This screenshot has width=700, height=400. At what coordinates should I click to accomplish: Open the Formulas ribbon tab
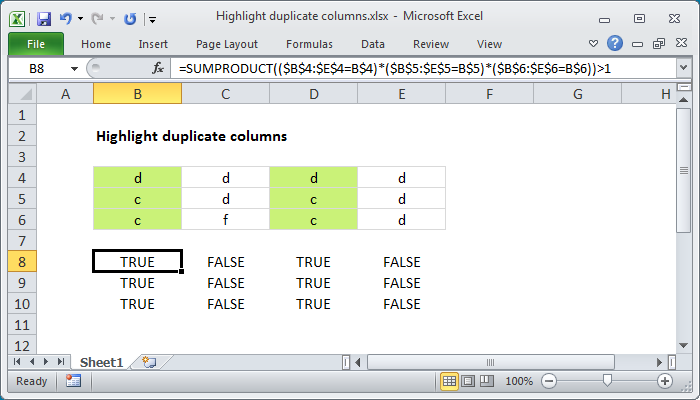309,44
